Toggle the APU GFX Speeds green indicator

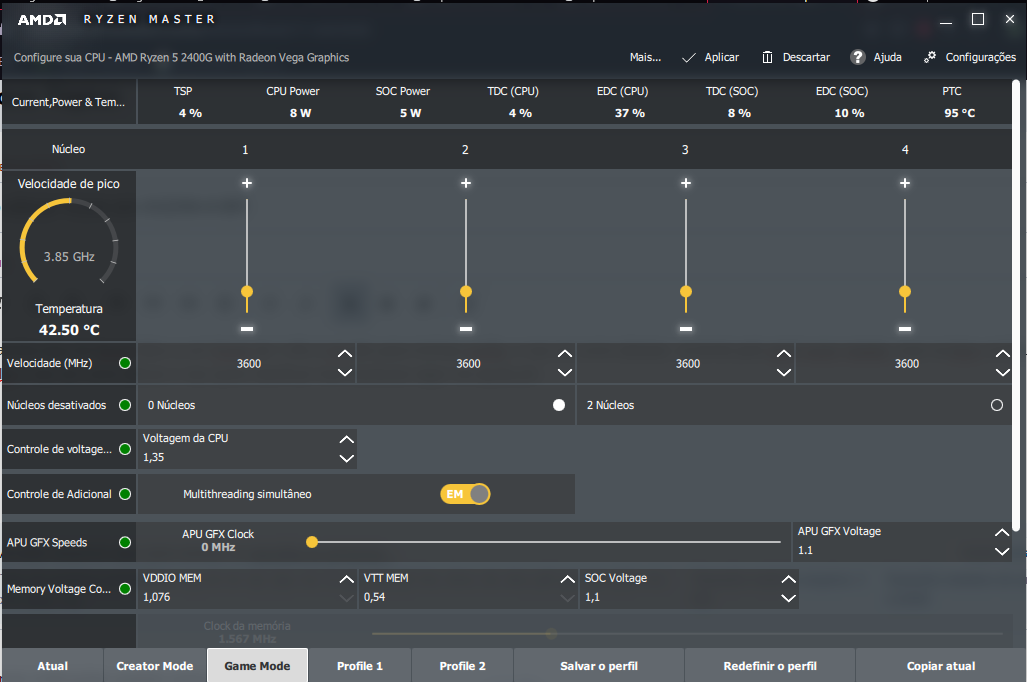tap(125, 542)
